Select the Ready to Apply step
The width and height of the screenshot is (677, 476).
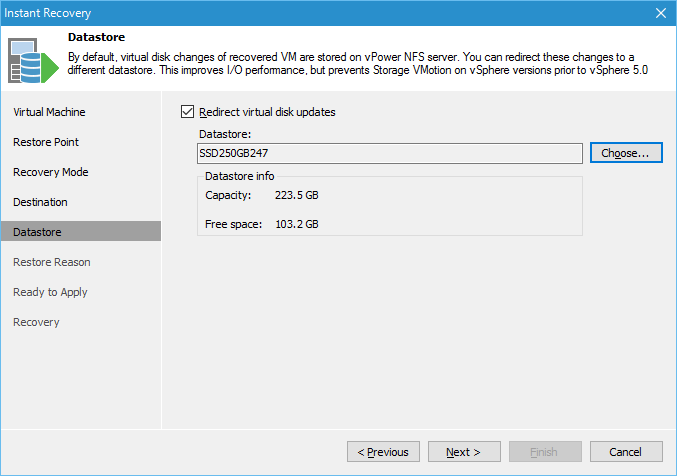click(50, 292)
